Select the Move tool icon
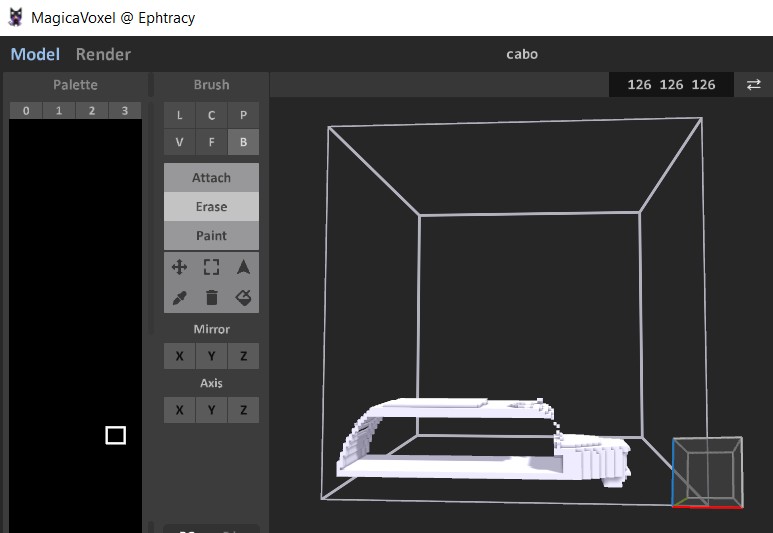 (x=179, y=267)
